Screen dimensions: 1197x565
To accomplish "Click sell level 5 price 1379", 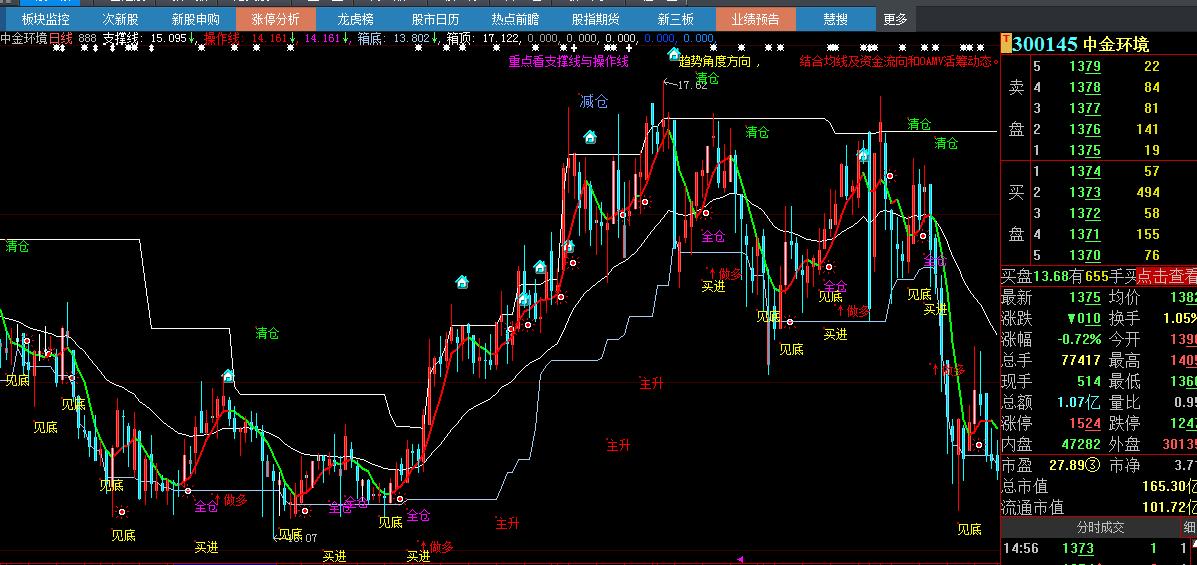I will (1085, 66).
